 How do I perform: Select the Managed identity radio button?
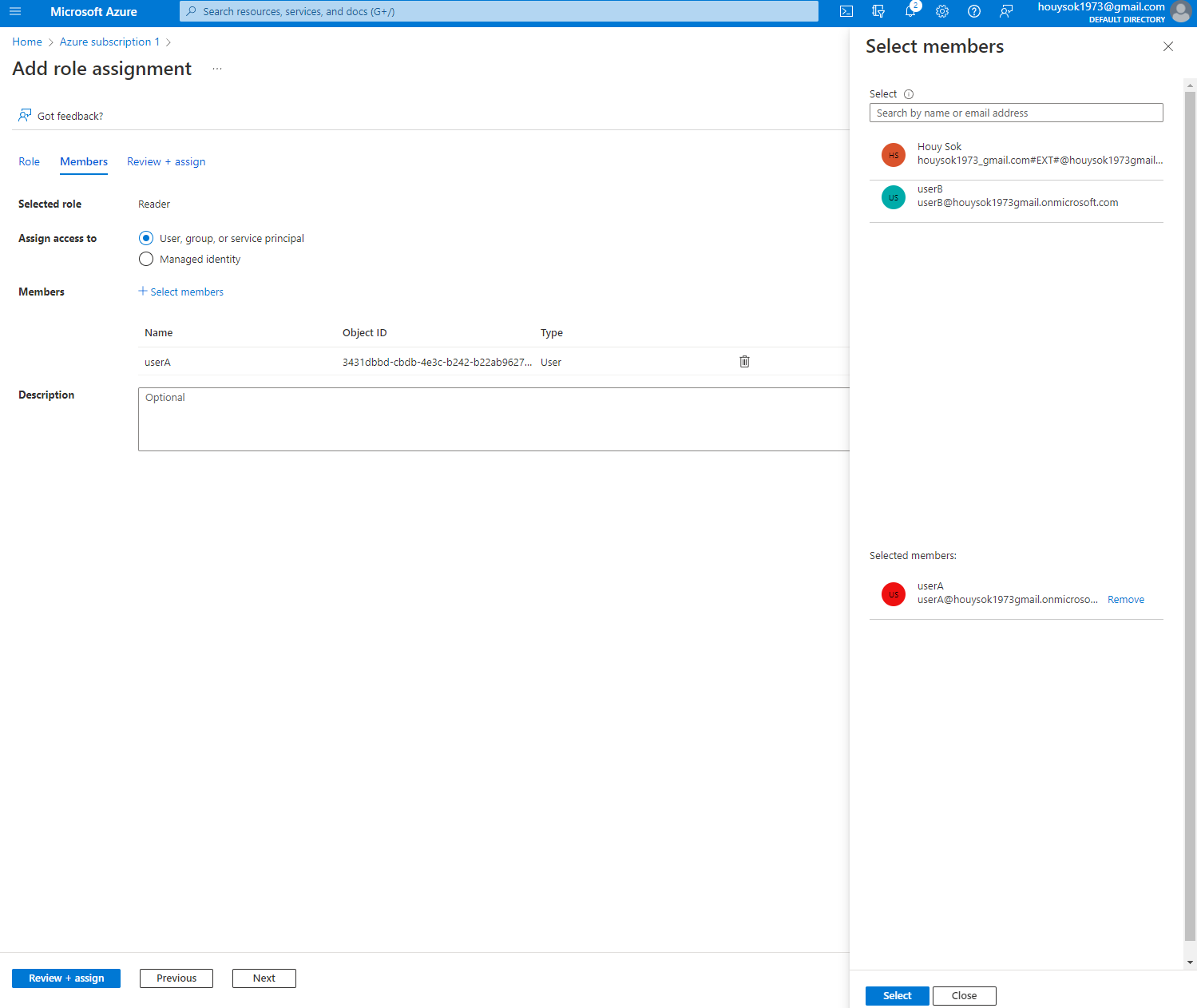click(146, 259)
